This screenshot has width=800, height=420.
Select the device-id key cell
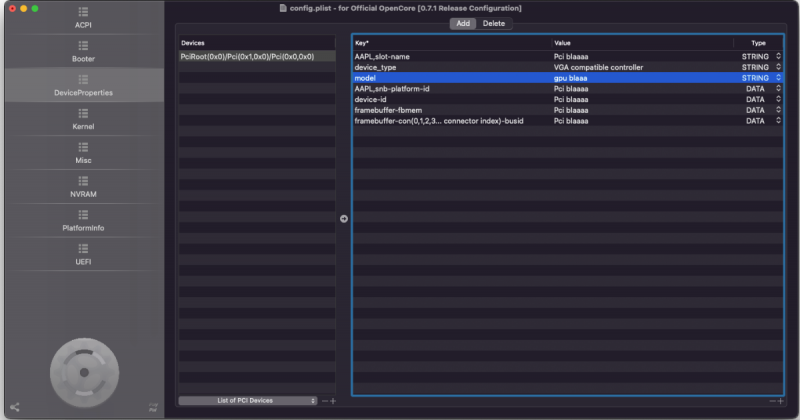click(370, 100)
